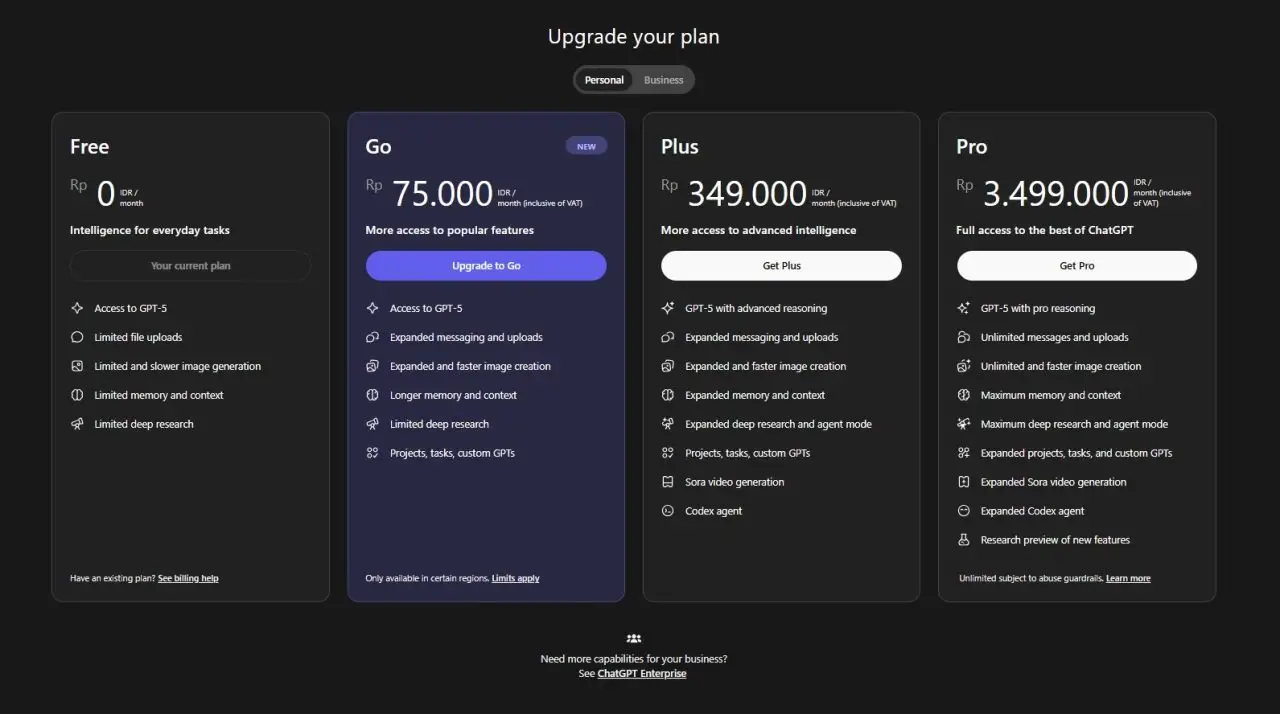Click the file uploads icon under Free plan
The height and width of the screenshot is (714, 1280).
click(x=76, y=337)
